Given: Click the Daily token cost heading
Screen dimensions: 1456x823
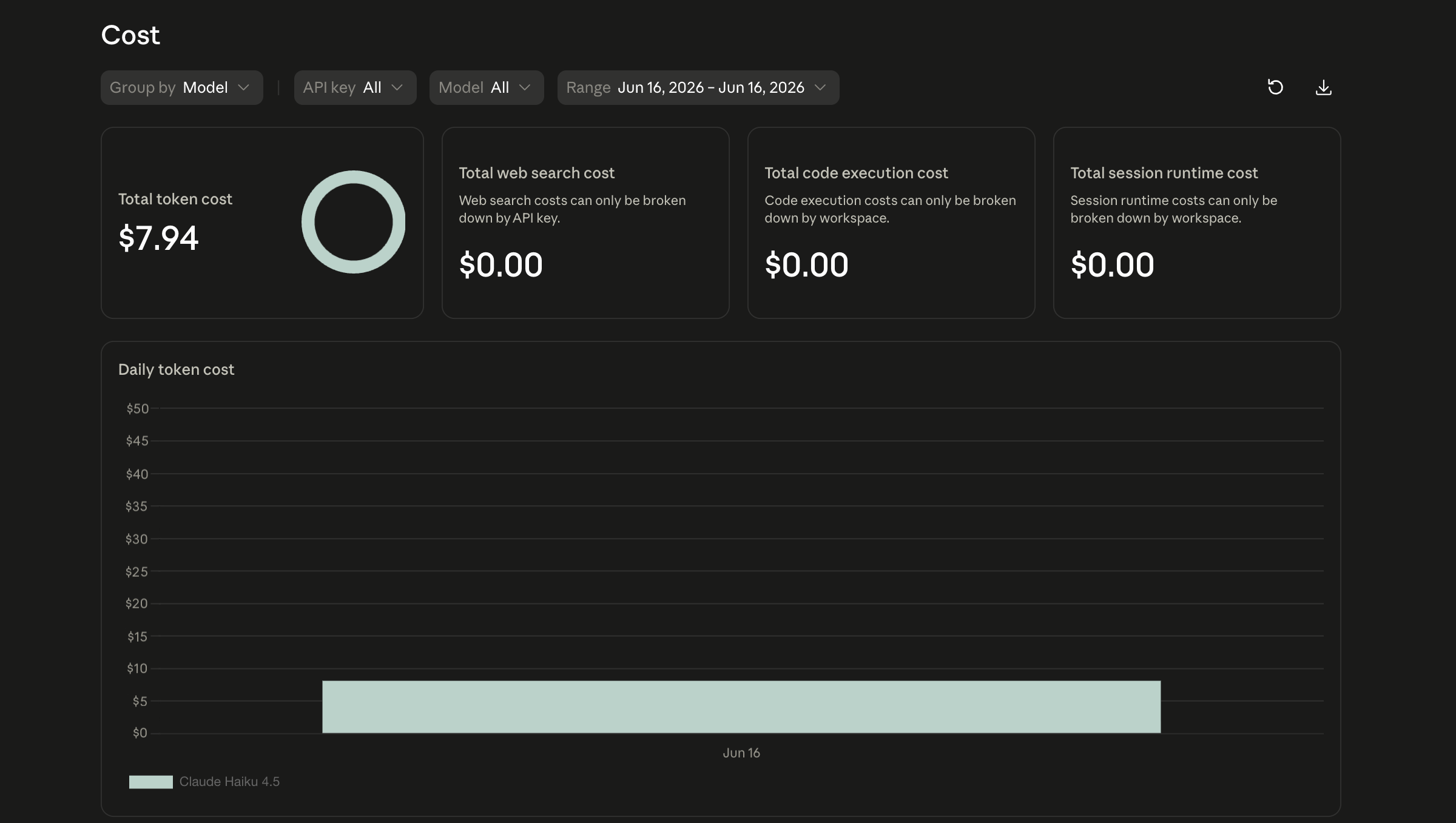Looking at the screenshot, I should (176, 369).
